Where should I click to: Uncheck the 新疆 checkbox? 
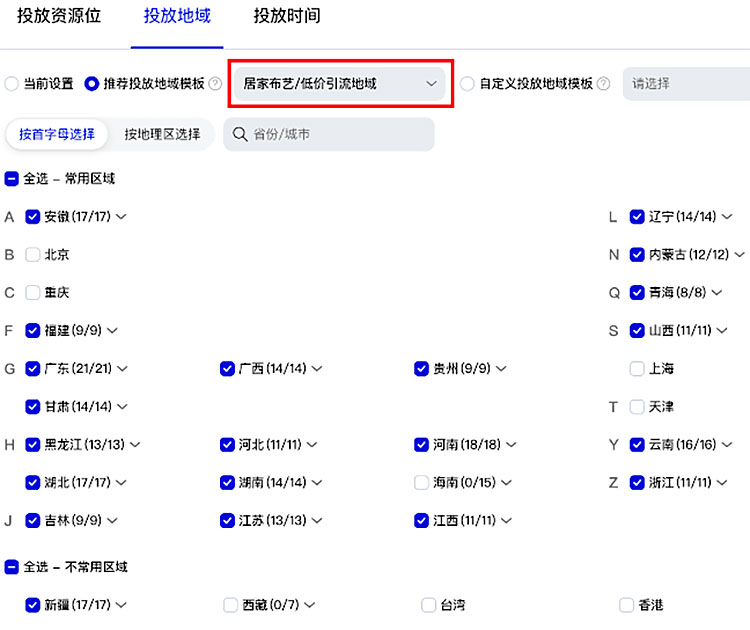33,605
